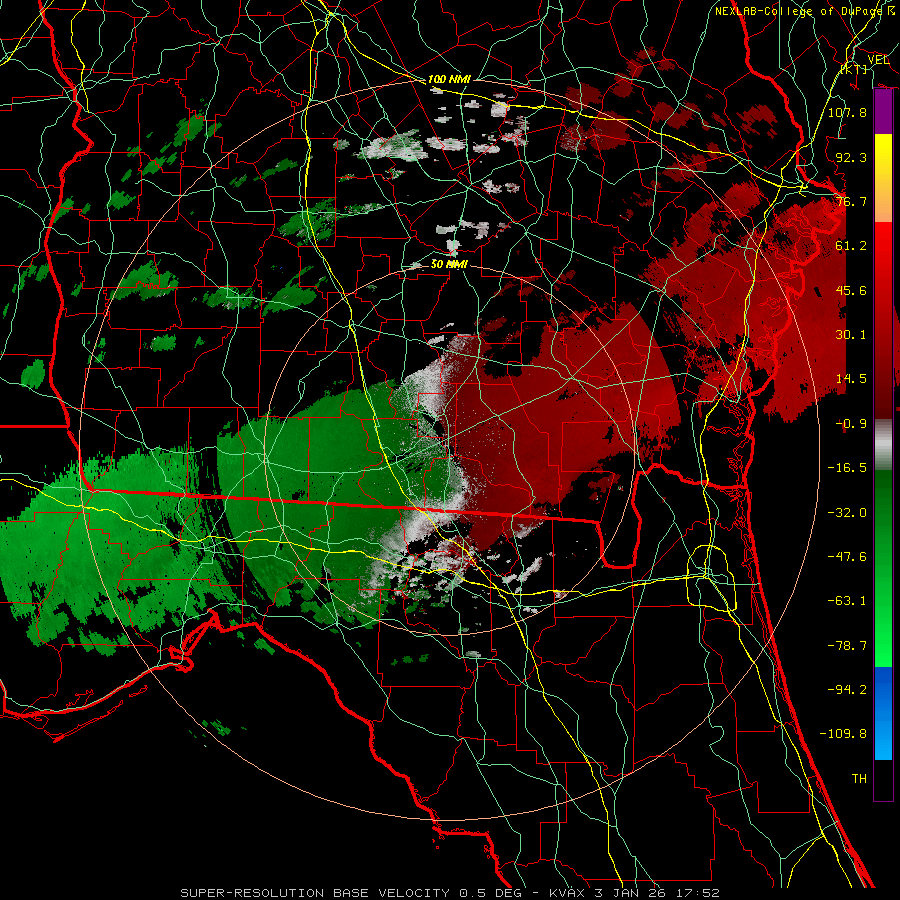This screenshot has width=900, height=900.
Task: Pick the purple segment of the color bar
Action: 883,112
